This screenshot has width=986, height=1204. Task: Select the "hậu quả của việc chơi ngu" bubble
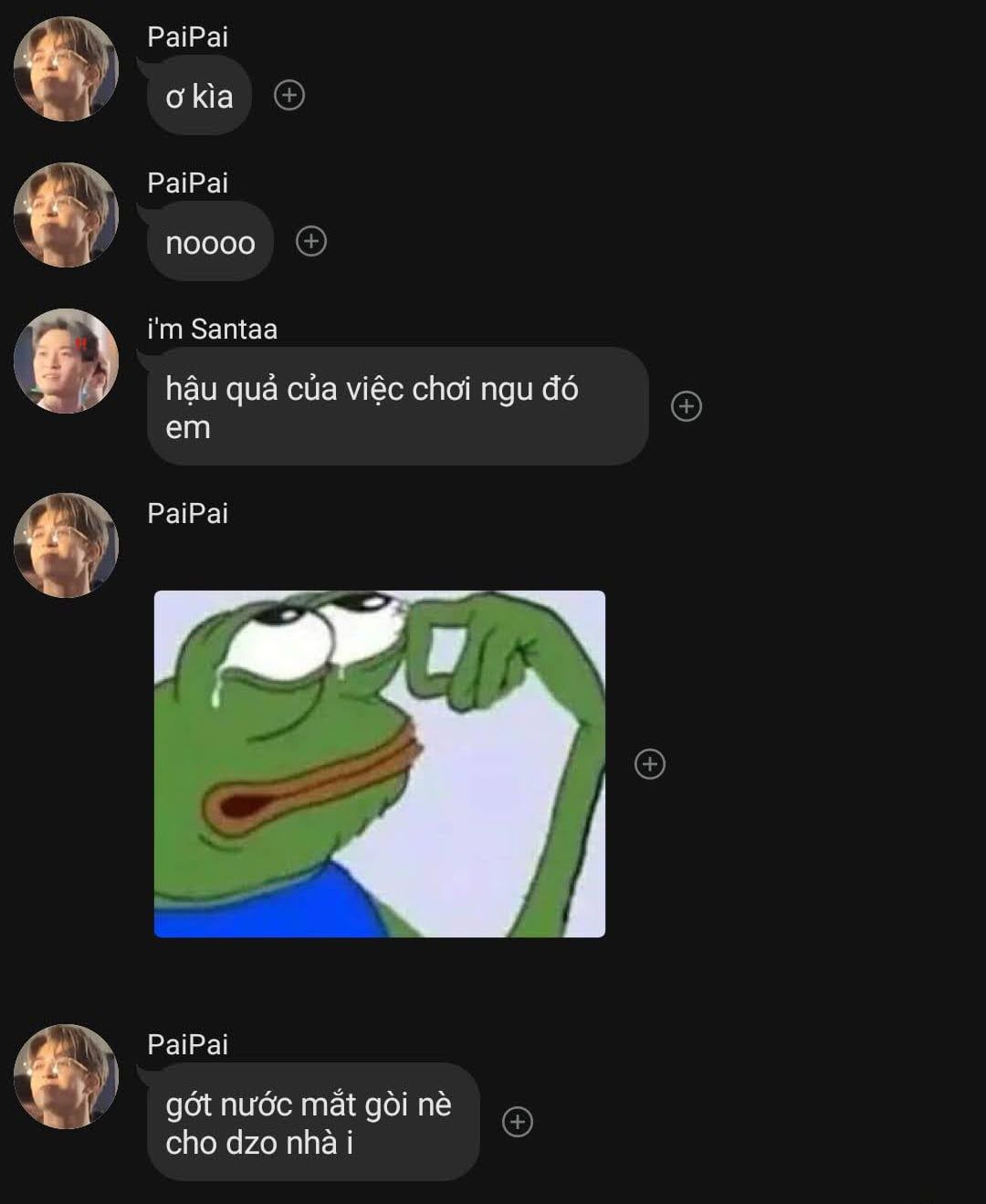pos(397,406)
